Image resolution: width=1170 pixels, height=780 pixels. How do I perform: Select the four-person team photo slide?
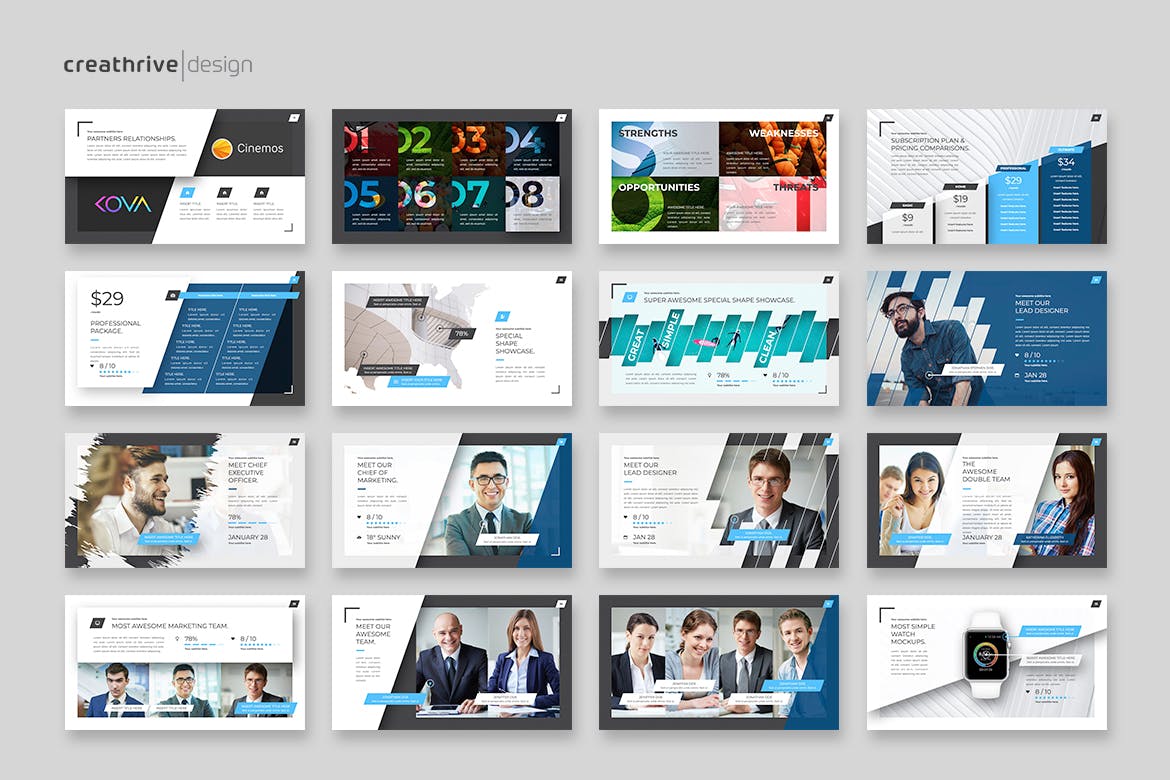[718, 663]
